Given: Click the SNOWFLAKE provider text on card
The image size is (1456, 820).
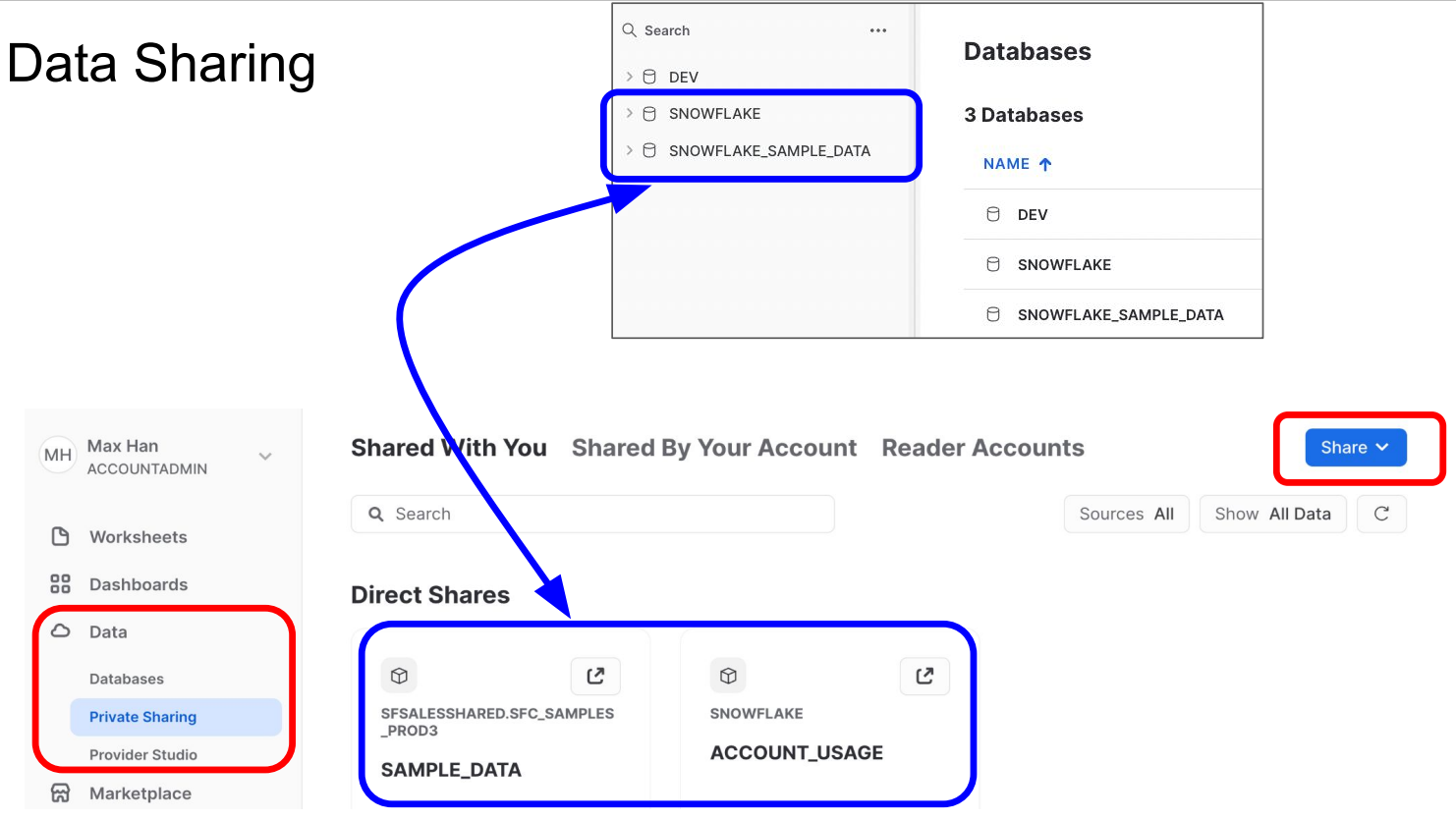Looking at the screenshot, I should (x=756, y=713).
